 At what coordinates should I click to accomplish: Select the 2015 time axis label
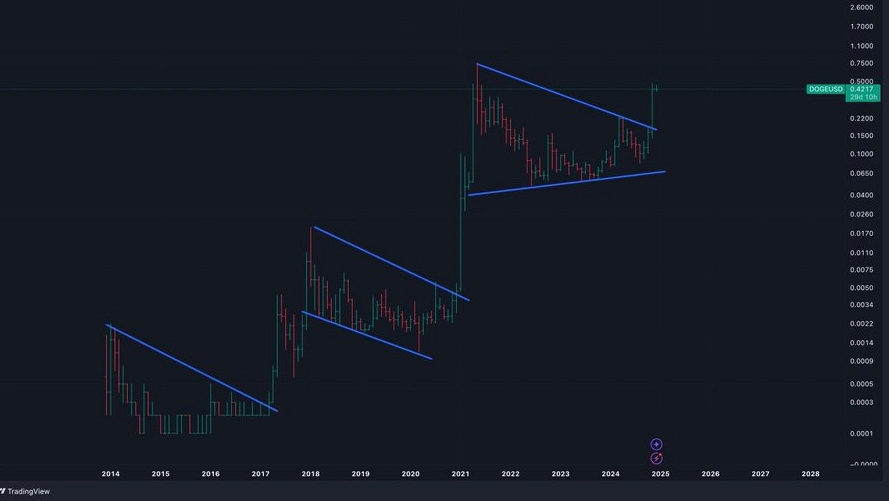click(x=160, y=474)
